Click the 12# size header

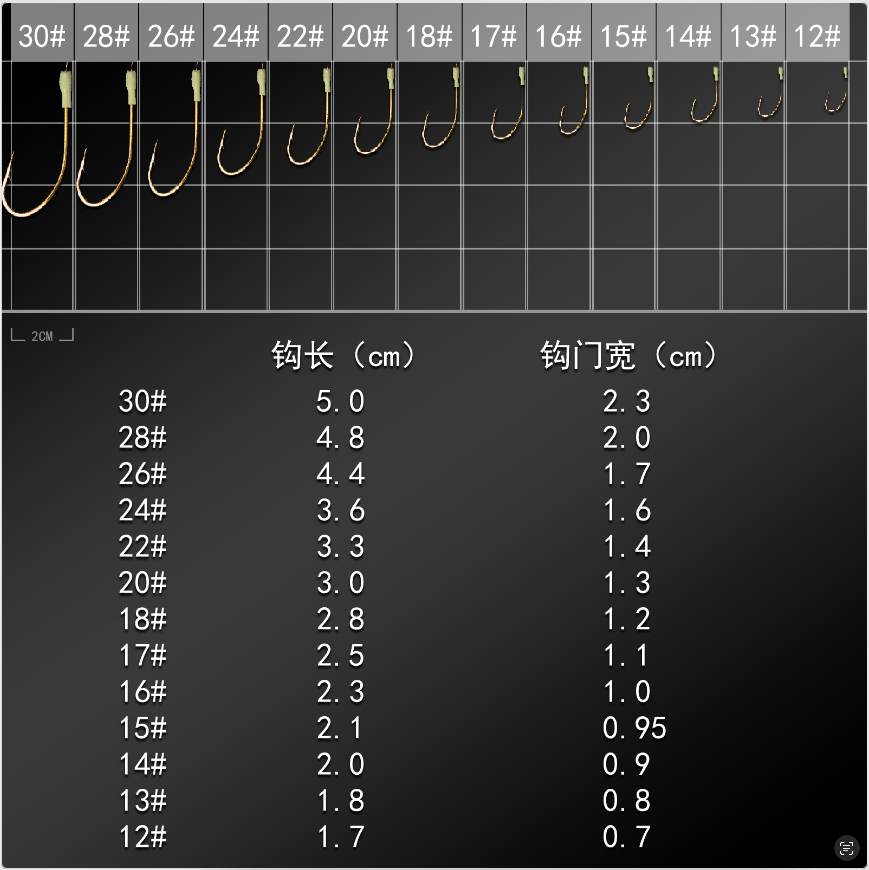point(817,37)
